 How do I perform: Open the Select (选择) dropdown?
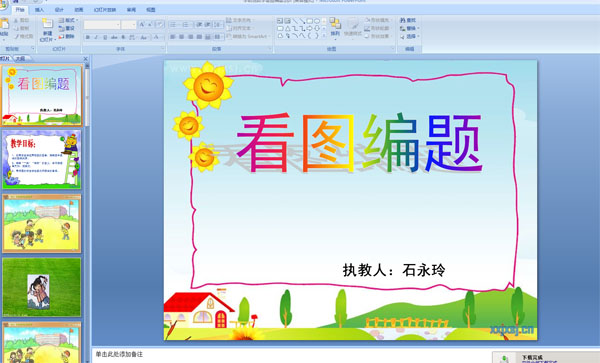coord(410,36)
